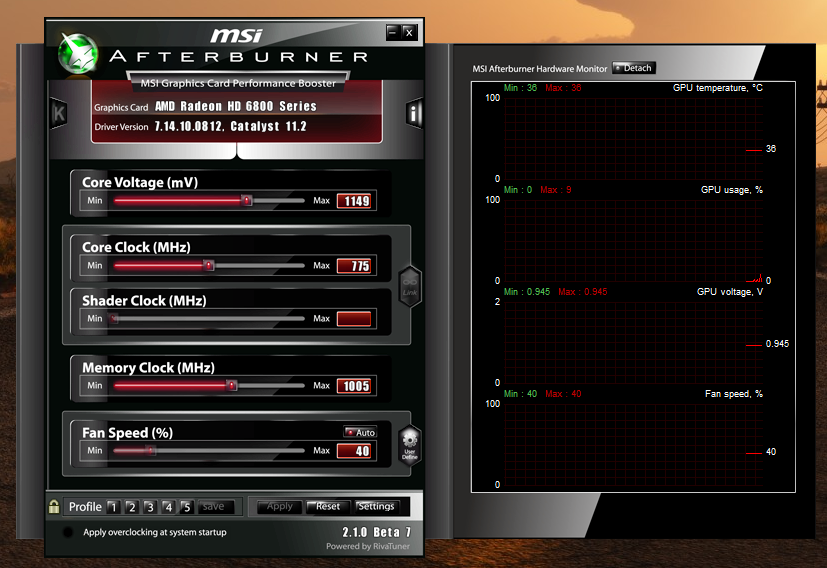Click the User Define fan gear icon
The width and height of the screenshot is (827, 568).
(410, 445)
